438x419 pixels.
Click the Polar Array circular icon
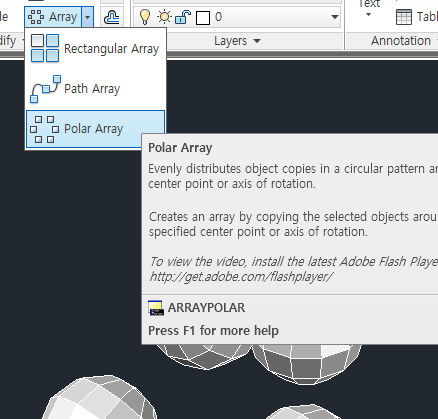pos(44,129)
